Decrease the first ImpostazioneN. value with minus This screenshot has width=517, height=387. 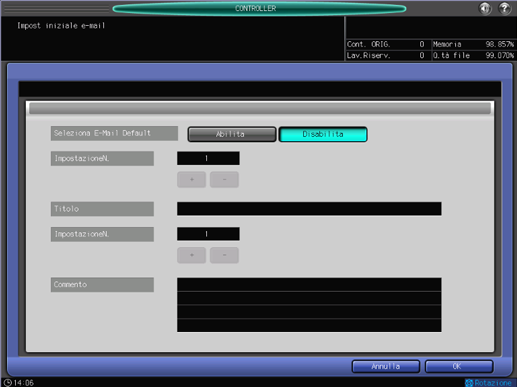coord(224,180)
